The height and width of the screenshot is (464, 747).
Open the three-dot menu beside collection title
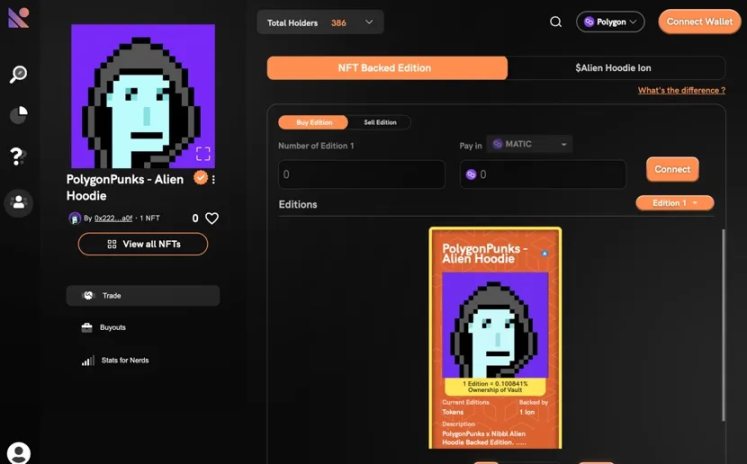pos(213,180)
